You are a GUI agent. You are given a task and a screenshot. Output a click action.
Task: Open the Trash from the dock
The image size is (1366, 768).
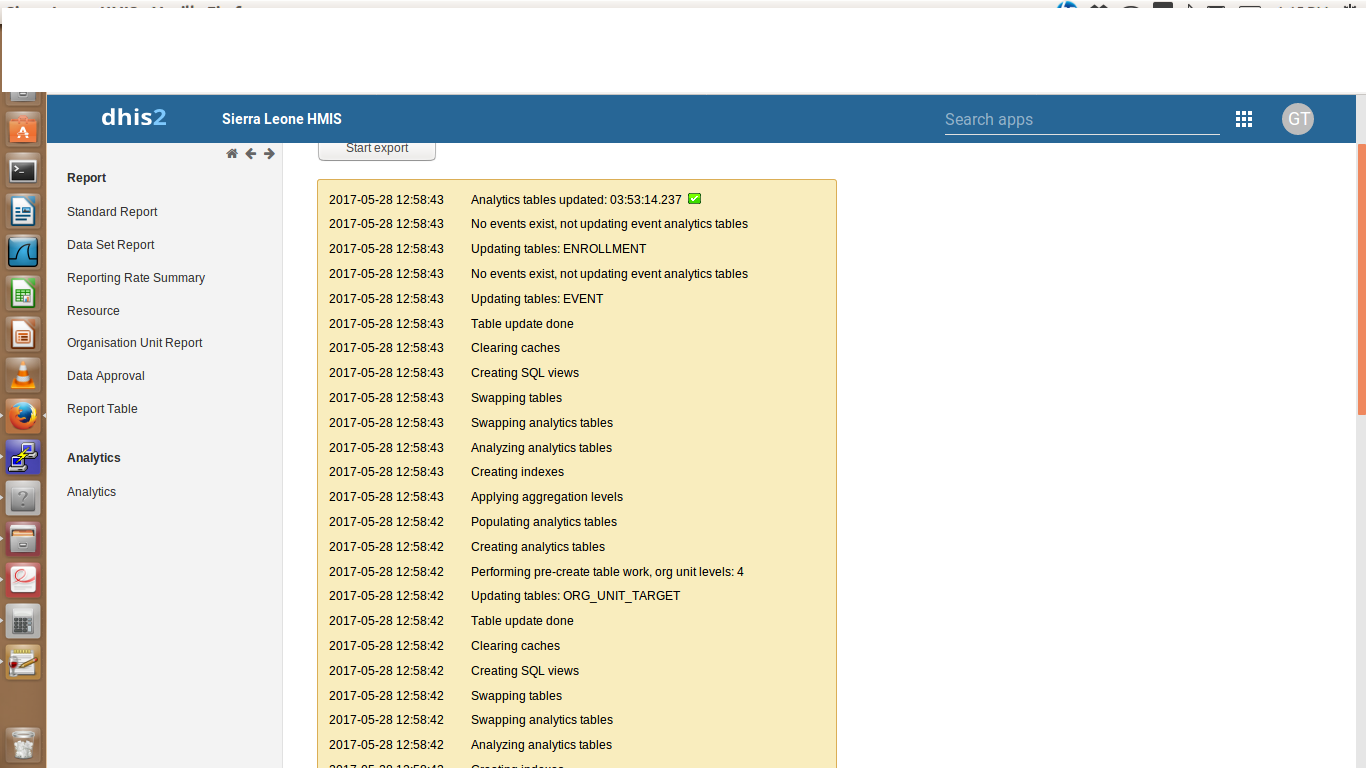pos(23,745)
